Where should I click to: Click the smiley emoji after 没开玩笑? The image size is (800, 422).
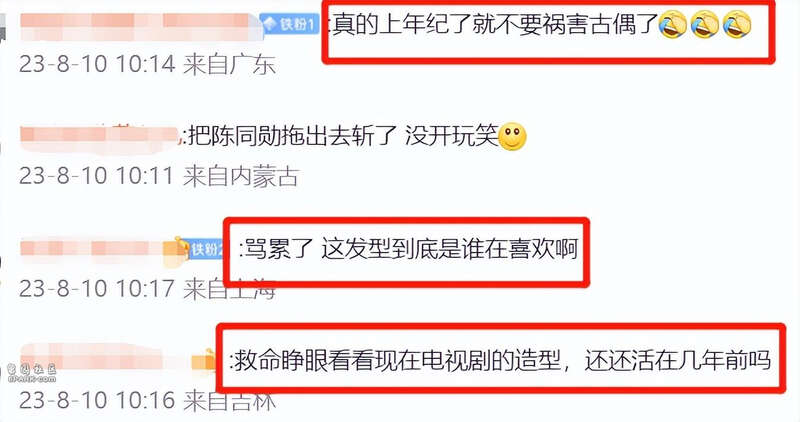(512, 136)
